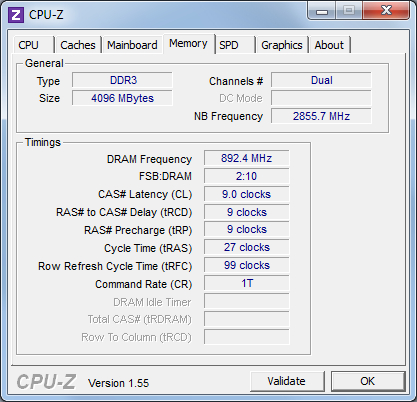The width and height of the screenshot is (417, 402).
Task: Click the Validate button
Action: click(x=287, y=381)
